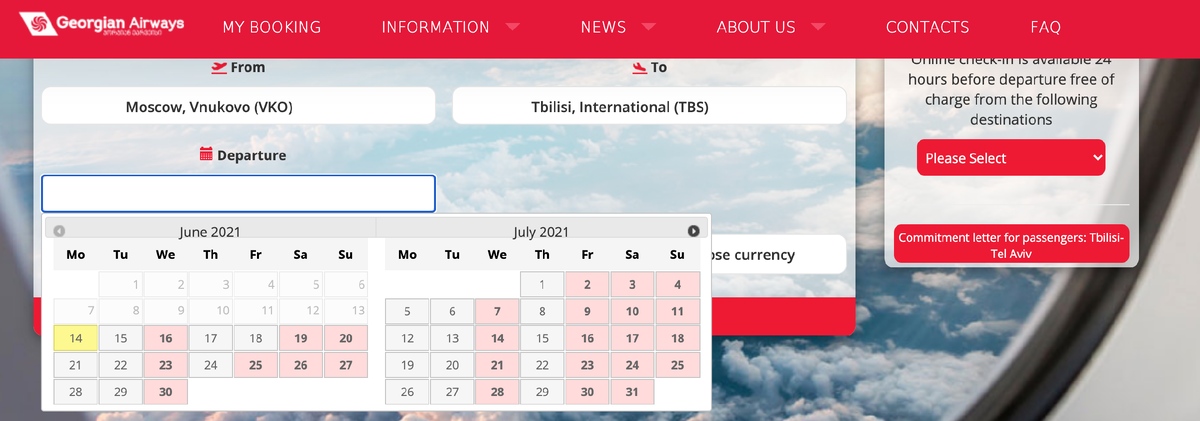This screenshot has width=1200, height=421.
Task: Click the arrival airplane icon beside To
Action: (640, 68)
